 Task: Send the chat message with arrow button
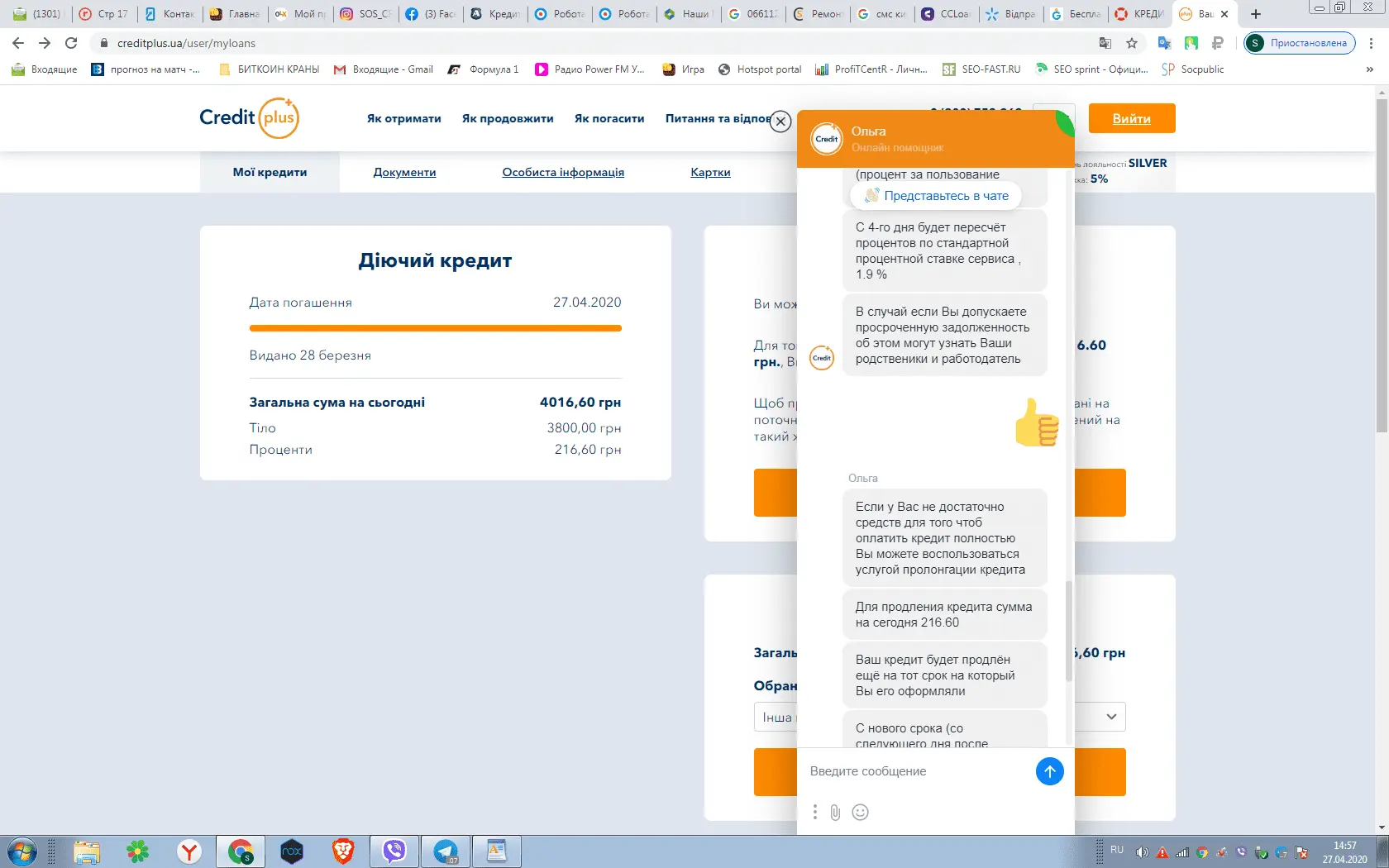coord(1049,771)
